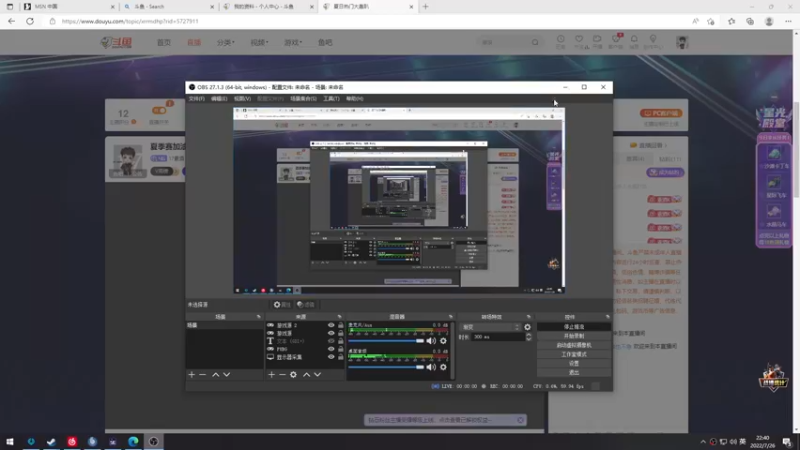
Task: Open the 桌面音频 audio settings gear
Action: coord(443,367)
